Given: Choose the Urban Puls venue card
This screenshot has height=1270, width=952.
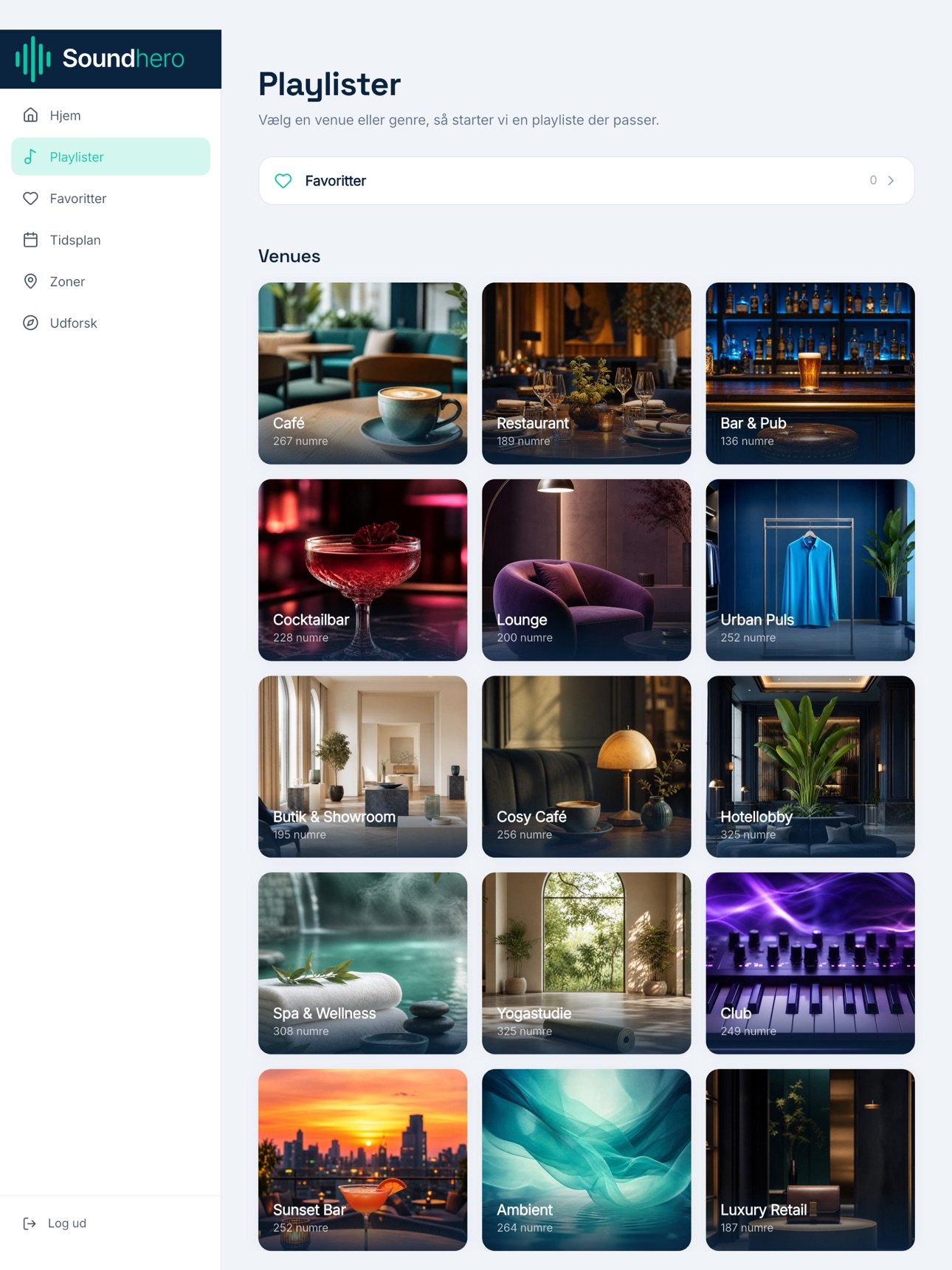Looking at the screenshot, I should tap(810, 570).
